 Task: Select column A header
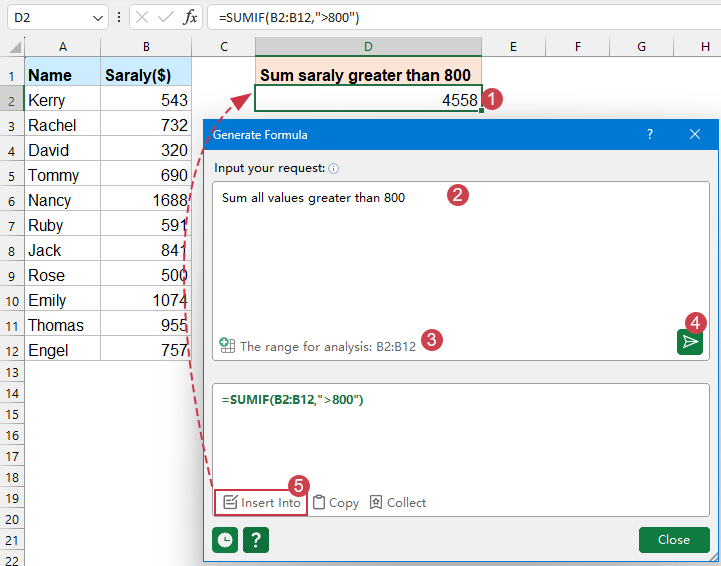pos(63,47)
